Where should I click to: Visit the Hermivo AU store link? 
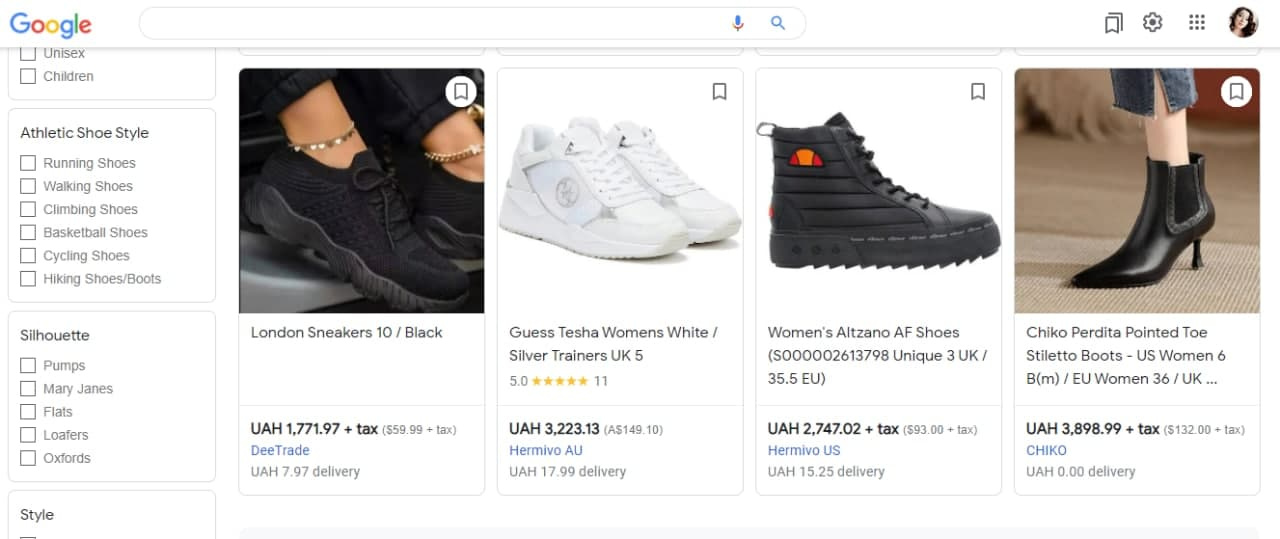[x=546, y=450]
